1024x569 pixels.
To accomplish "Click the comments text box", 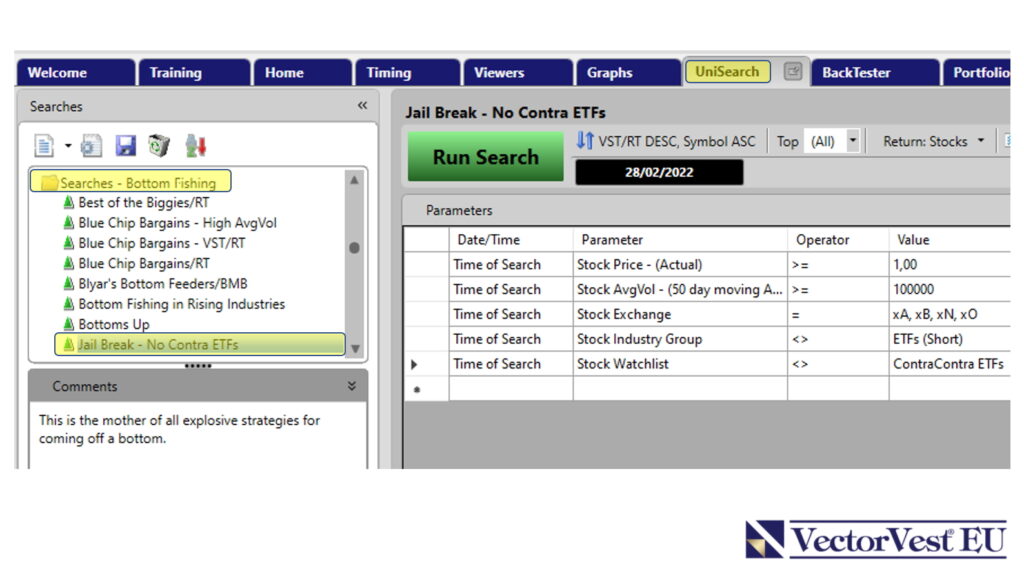I will (197, 434).
